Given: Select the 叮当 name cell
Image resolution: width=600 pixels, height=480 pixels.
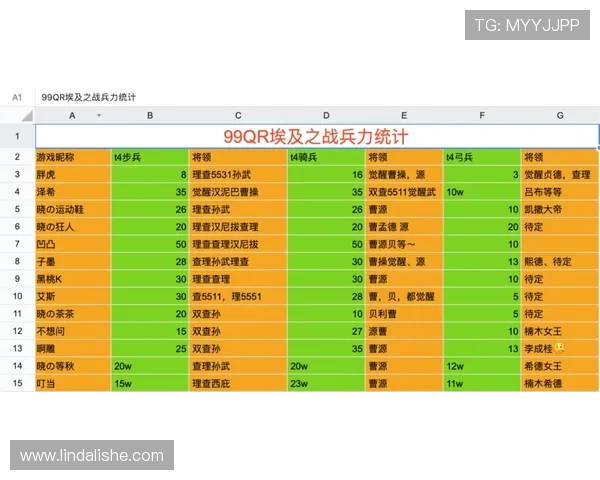Looking at the screenshot, I should pyautogui.click(x=73, y=383).
